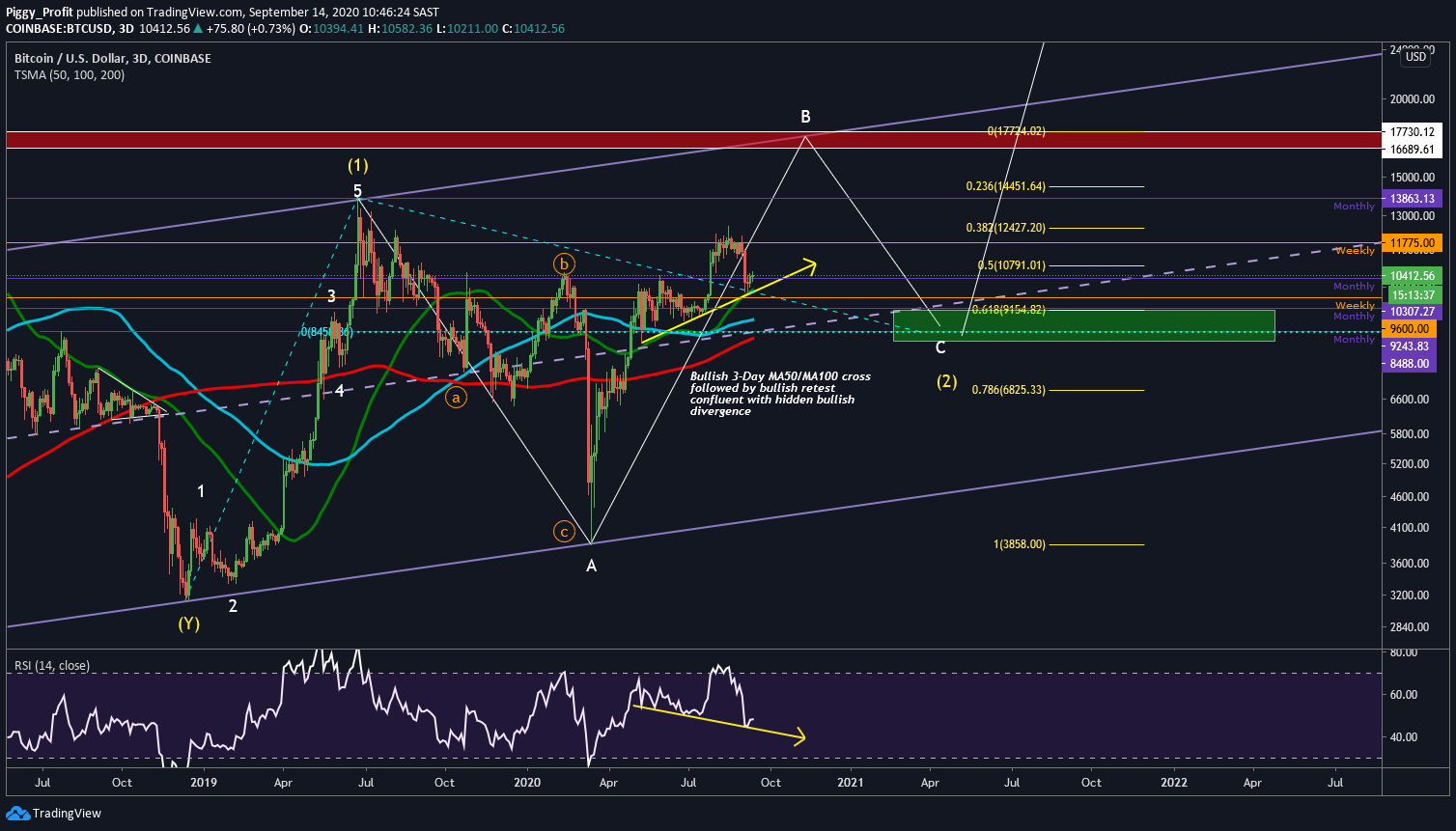This screenshot has height=831, width=1456.
Task: Click the 4100.00 price scale value
Action: click(1412, 528)
